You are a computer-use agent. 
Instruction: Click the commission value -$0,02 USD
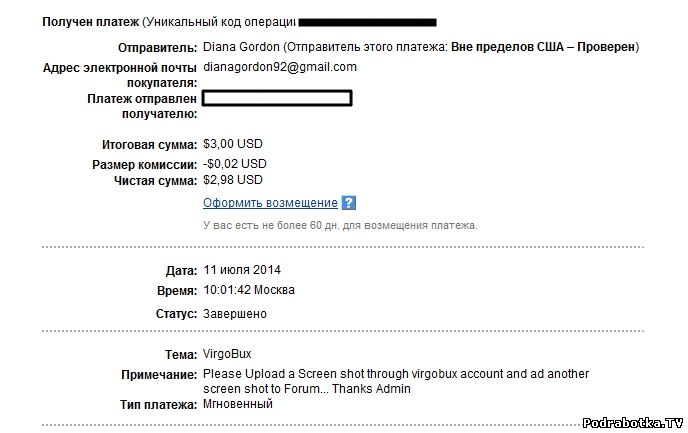click(x=235, y=163)
